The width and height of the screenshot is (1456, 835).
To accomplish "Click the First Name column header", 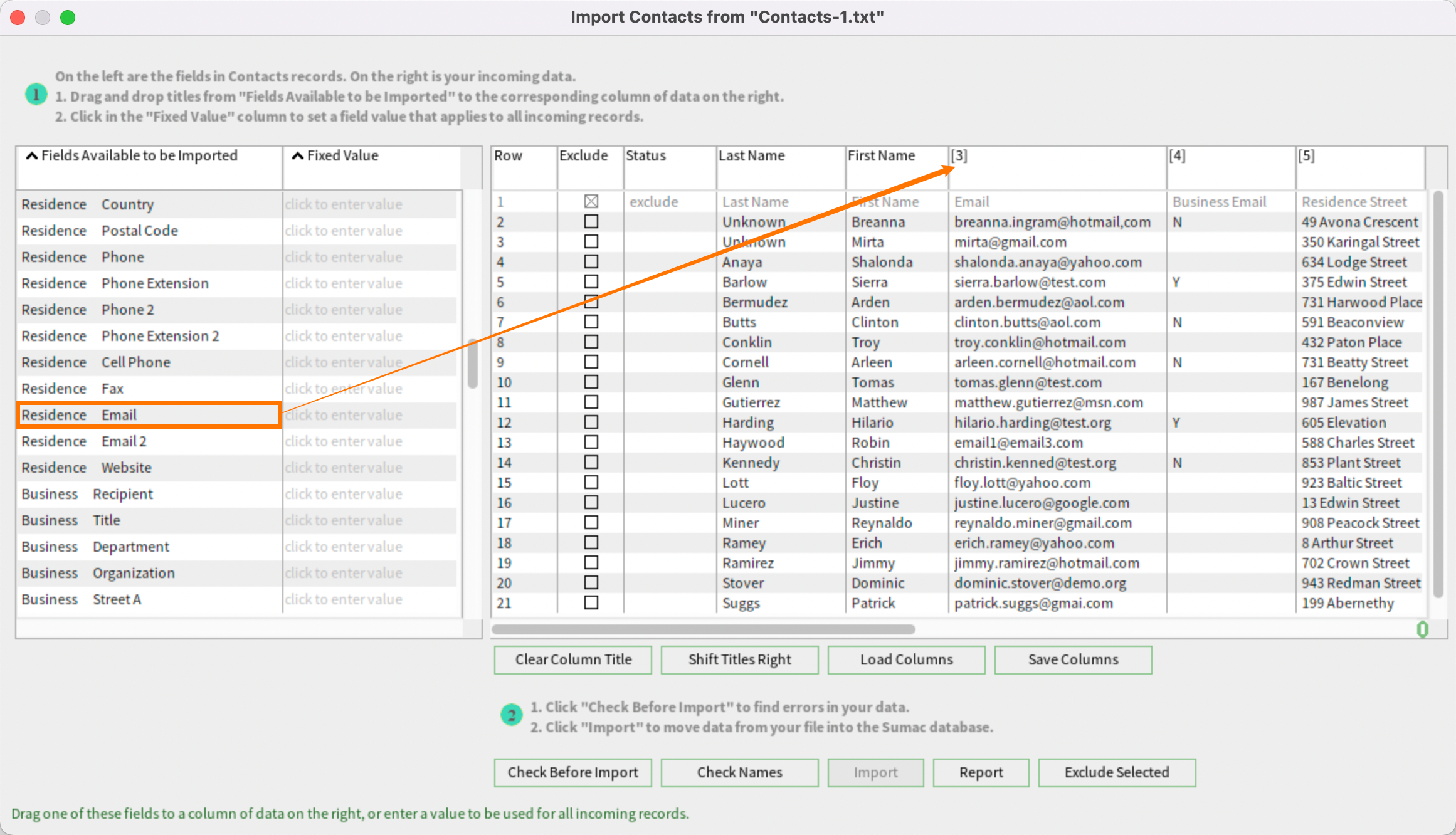I will coord(897,167).
